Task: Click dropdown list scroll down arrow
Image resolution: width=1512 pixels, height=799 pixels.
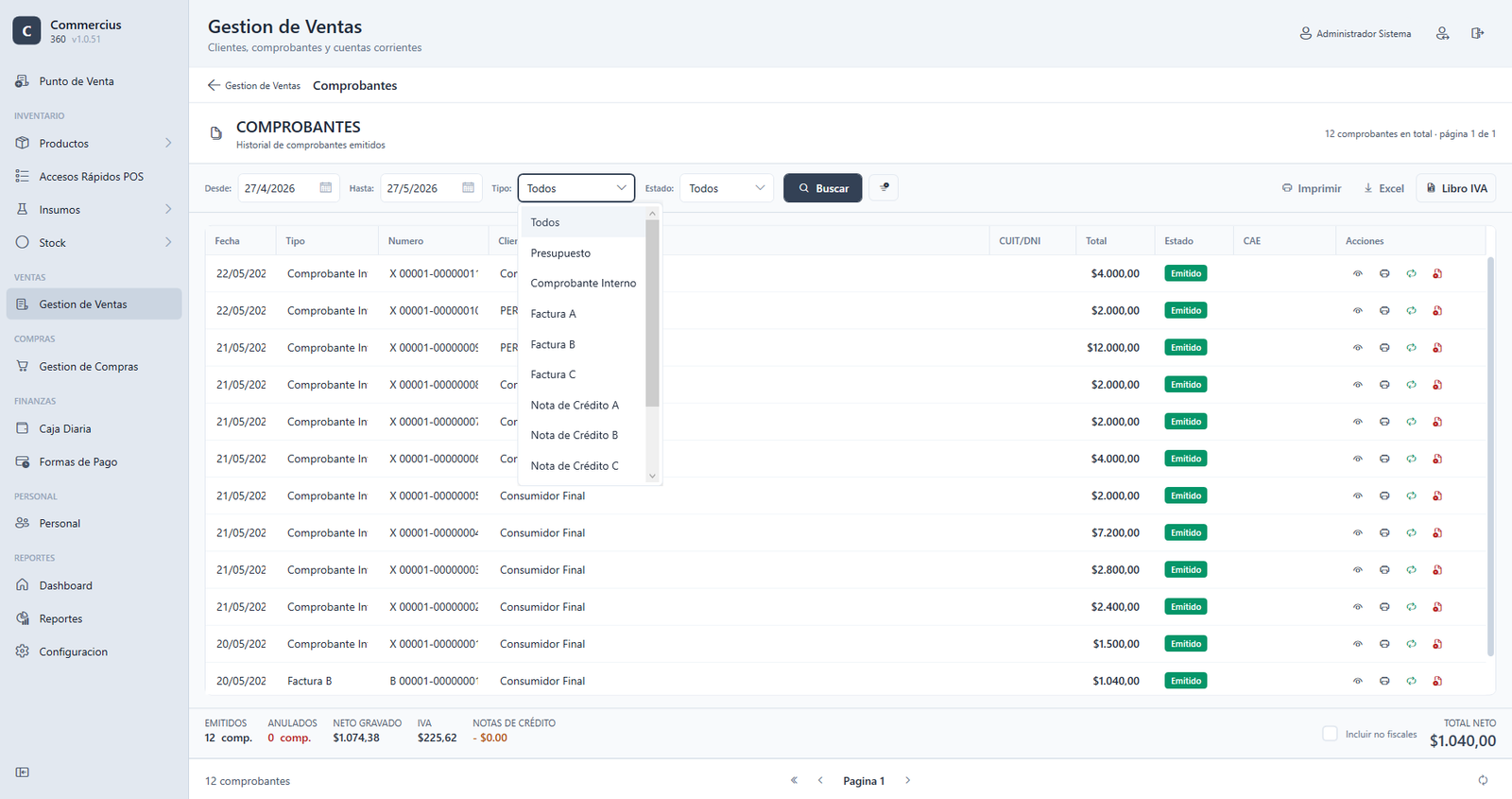Action: coord(652,476)
